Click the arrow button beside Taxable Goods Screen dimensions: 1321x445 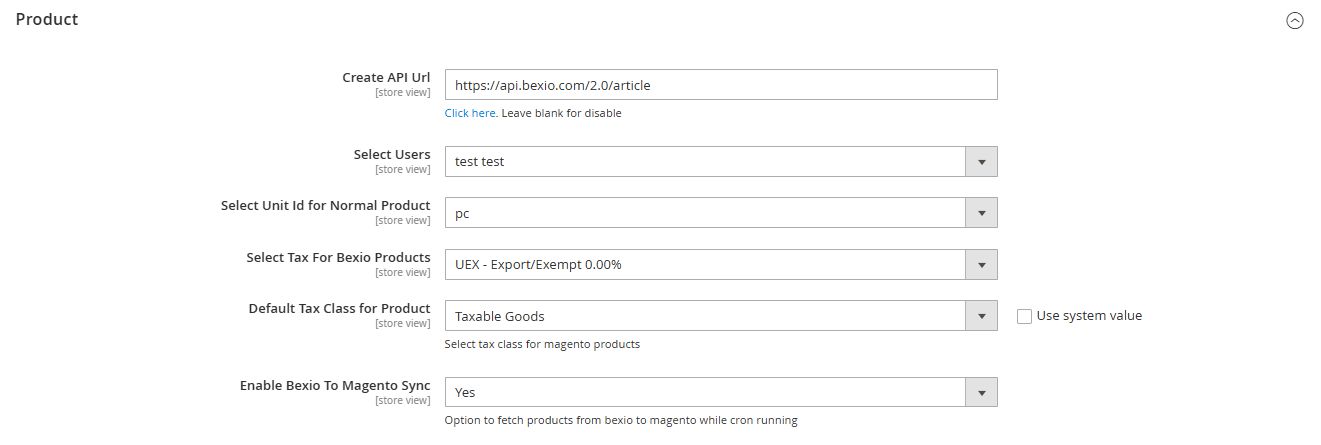click(x=981, y=316)
